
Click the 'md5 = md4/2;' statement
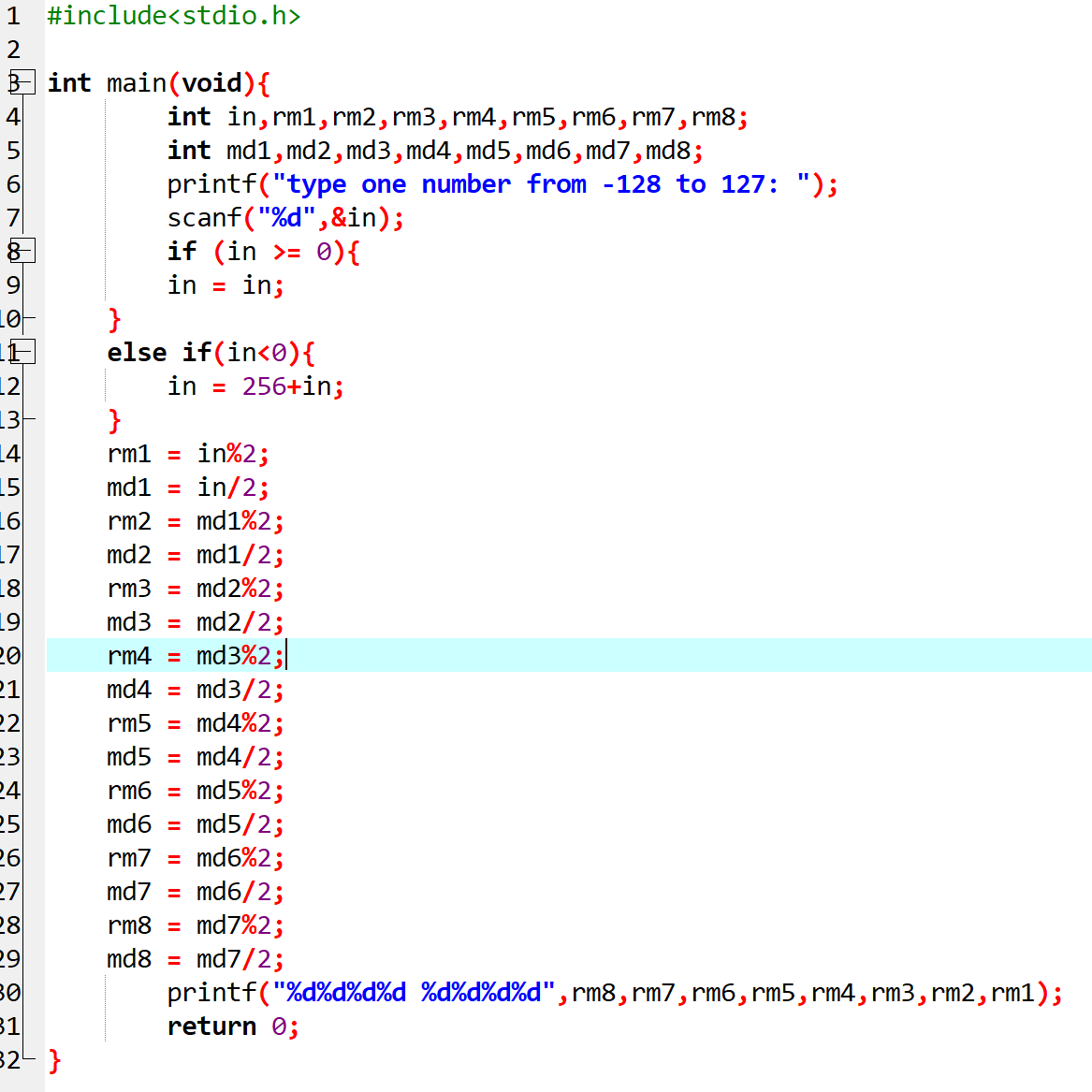tap(196, 757)
